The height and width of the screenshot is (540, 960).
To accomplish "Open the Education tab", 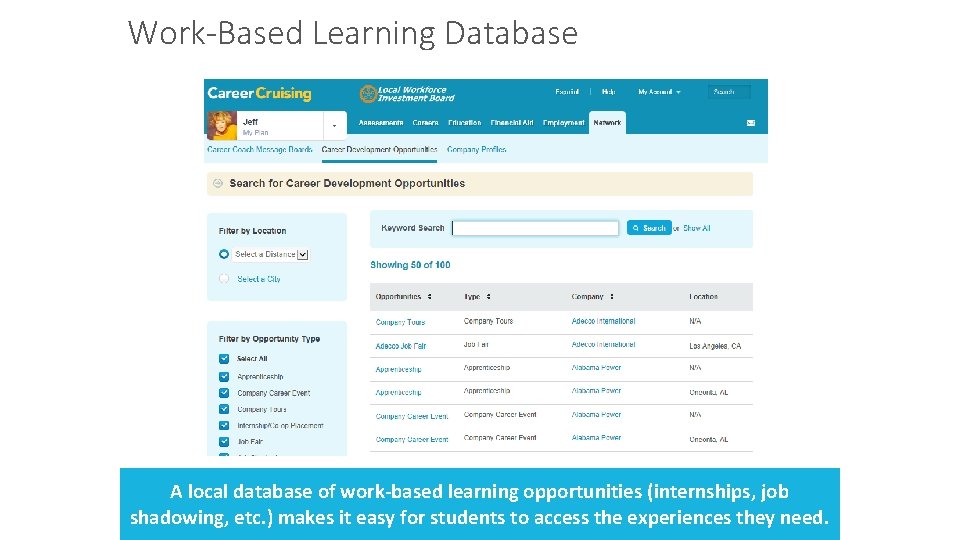I will (x=465, y=123).
